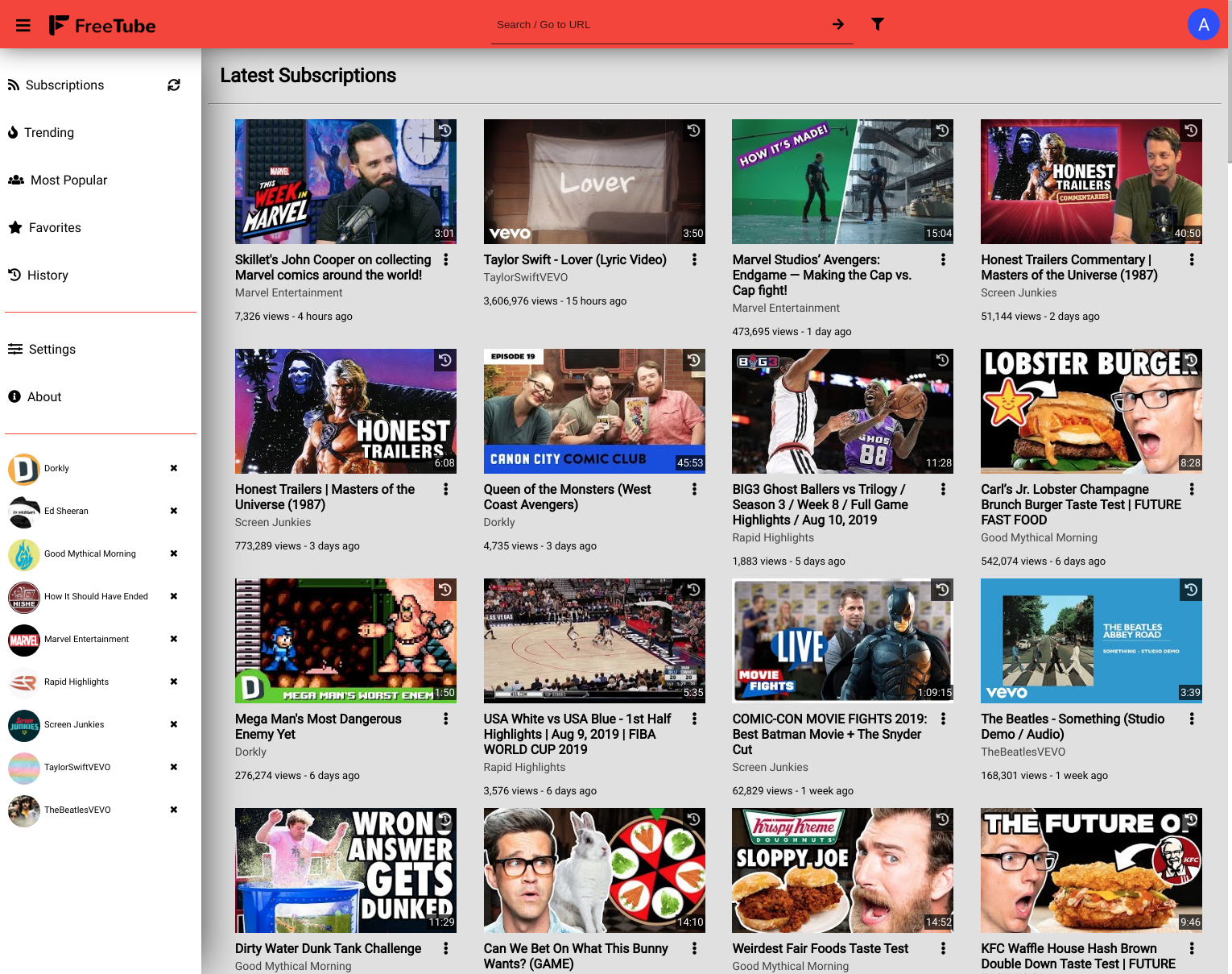The width and height of the screenshot is (1232, 974).
Task: Click the search submit arrow
Action: 837,24
